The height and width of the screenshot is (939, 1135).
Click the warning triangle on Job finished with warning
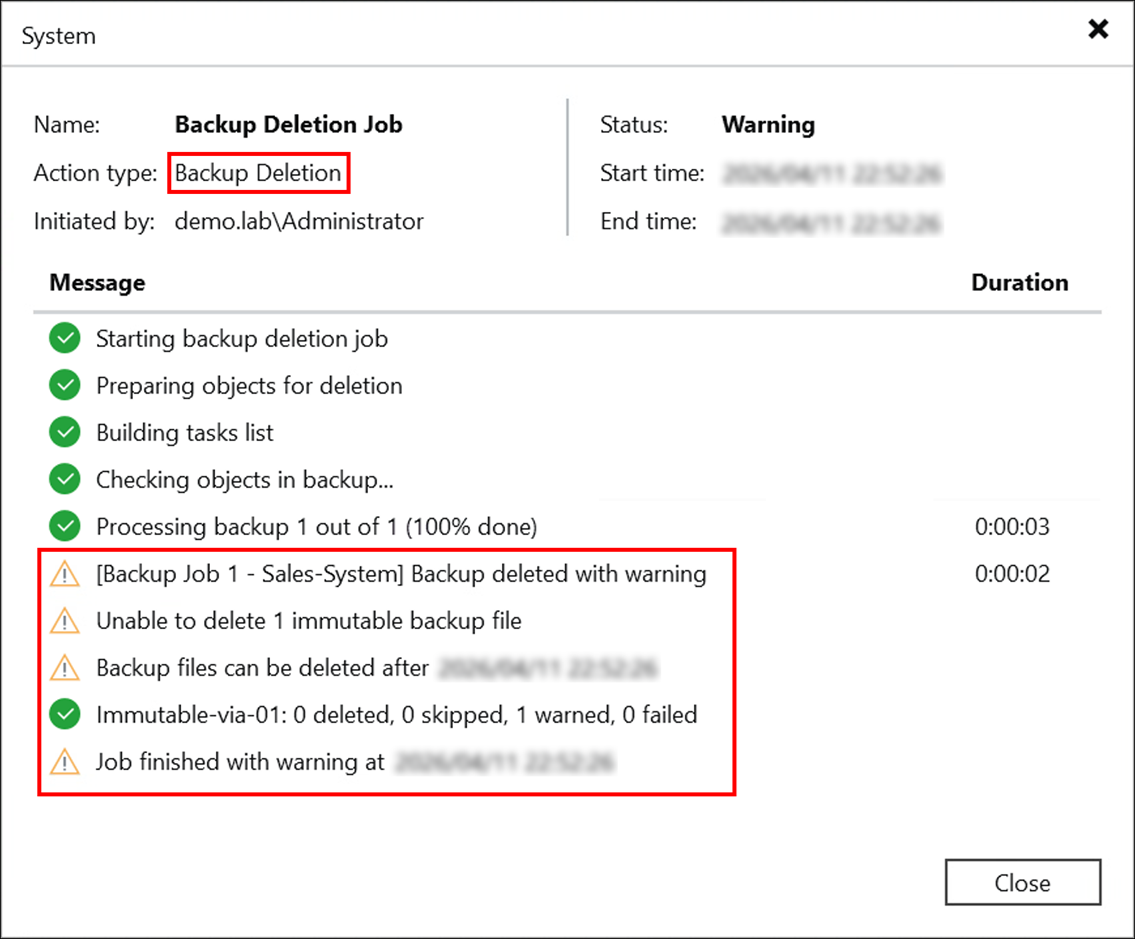coord(63,761)
